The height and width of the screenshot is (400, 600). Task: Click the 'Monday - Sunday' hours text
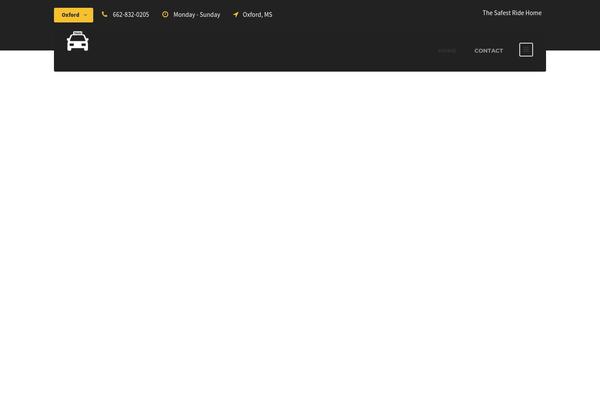(x=197, y=15)
